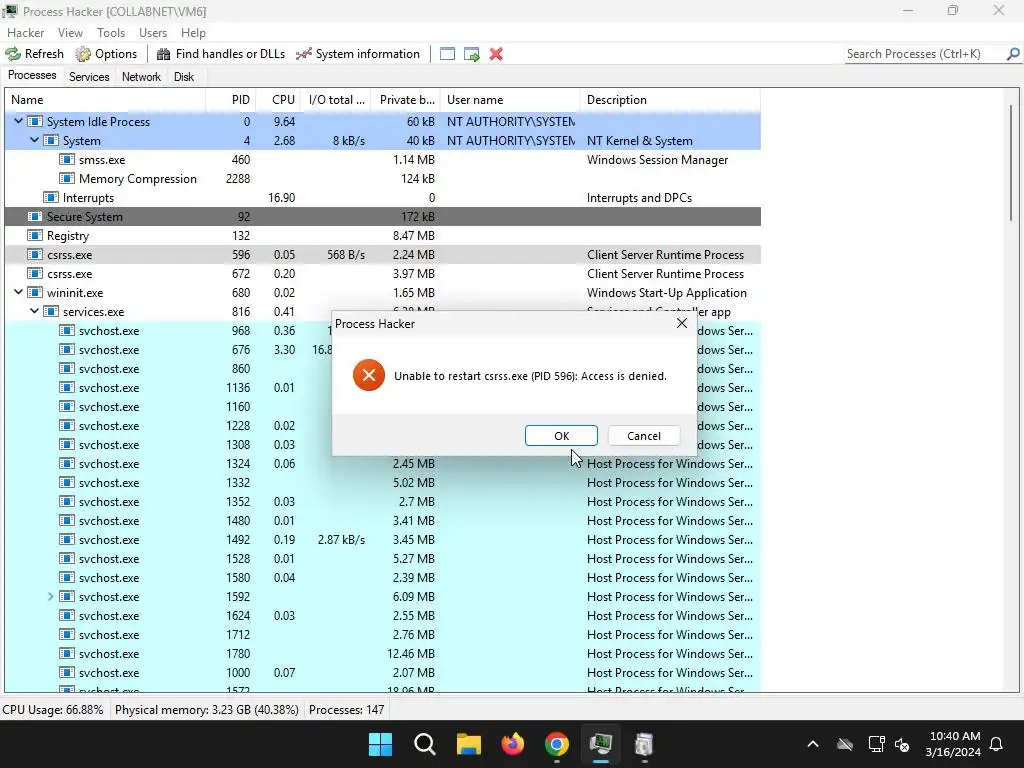Image resolution: width=1024 pixels, height=768 pixels.
Task: Click Process Hacker taskbar icon
Action: coord(600,744)
